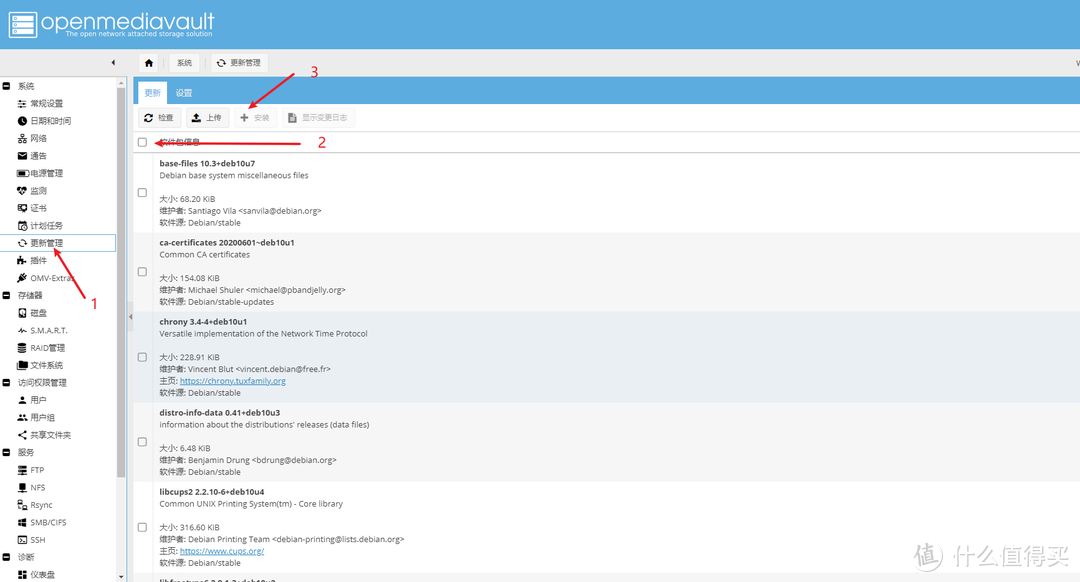
Task: Select all packages with header checkbox
Action: (x=143, y=142)
